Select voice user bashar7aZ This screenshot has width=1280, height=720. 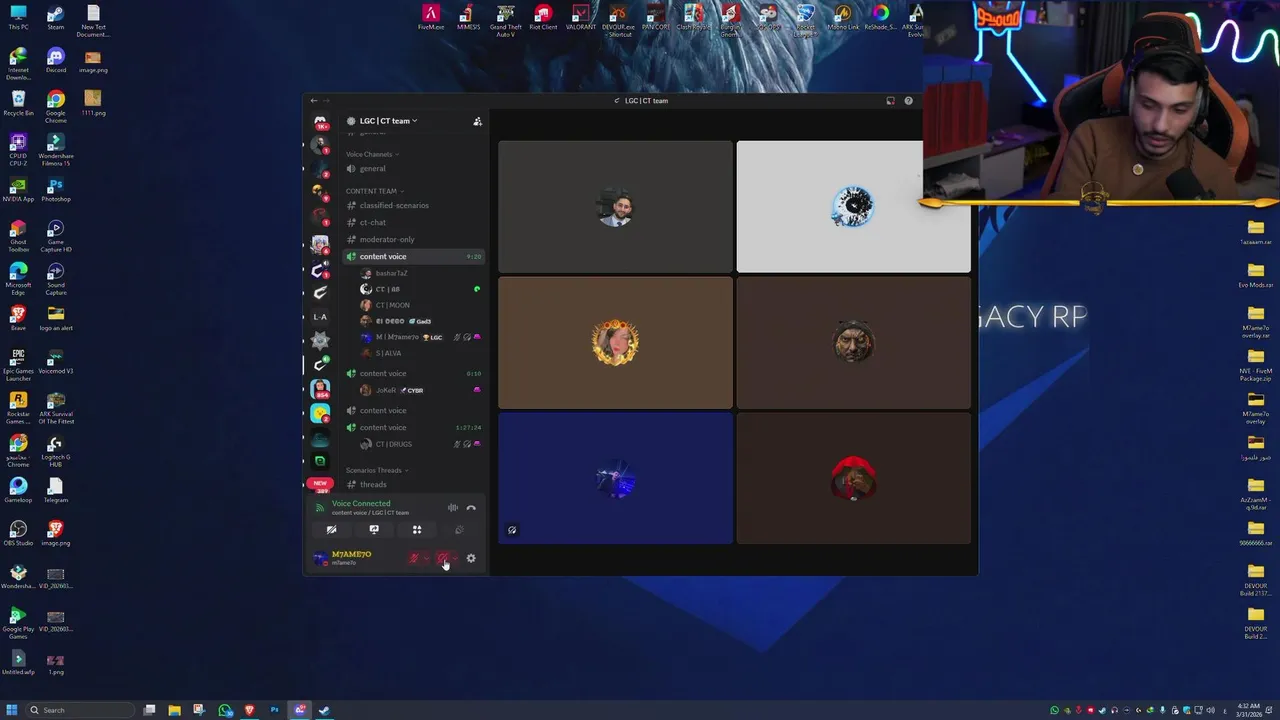420,273
